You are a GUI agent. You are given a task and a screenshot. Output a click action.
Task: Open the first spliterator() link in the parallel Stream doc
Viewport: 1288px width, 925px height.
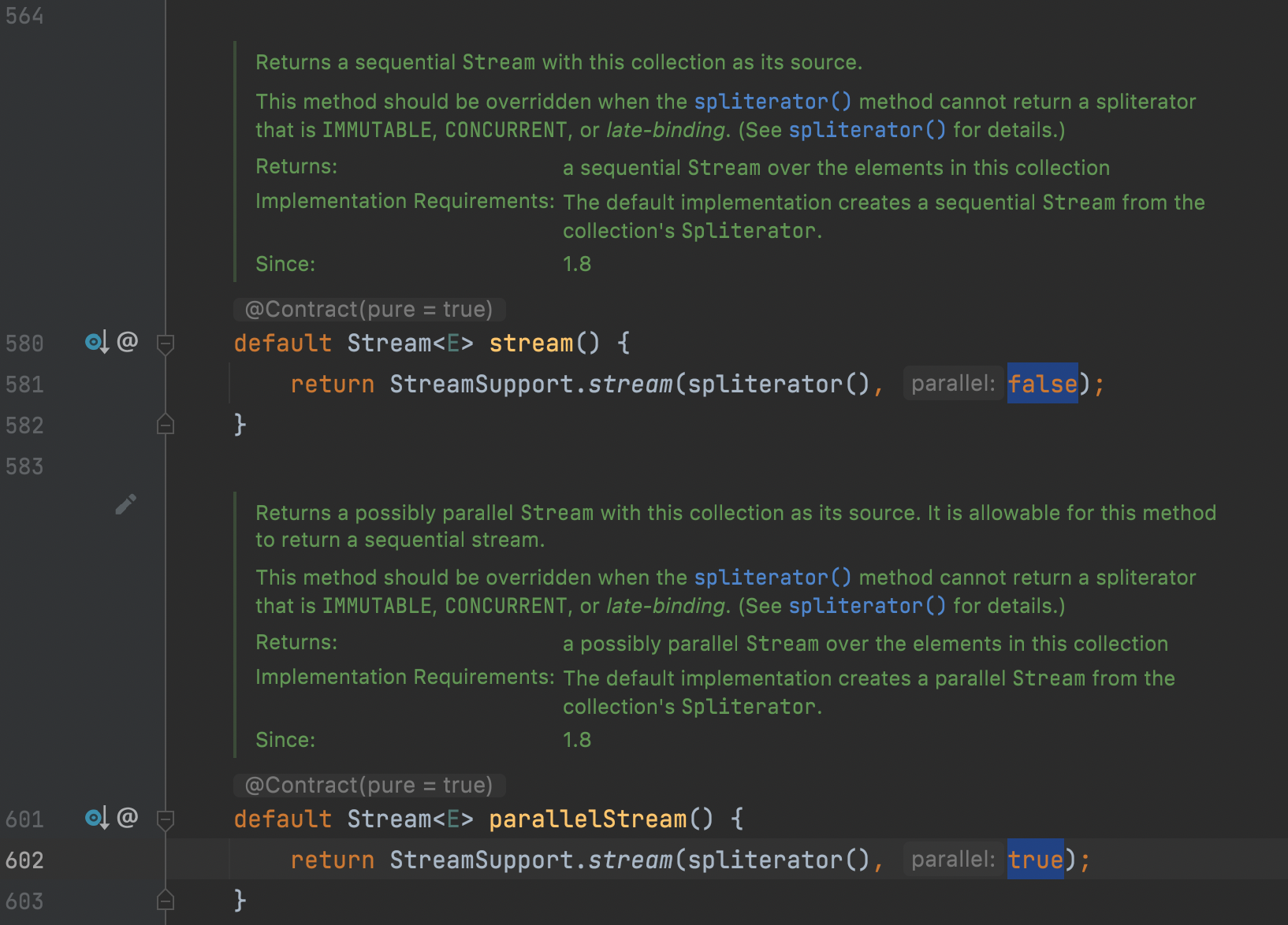coord(772,578)
